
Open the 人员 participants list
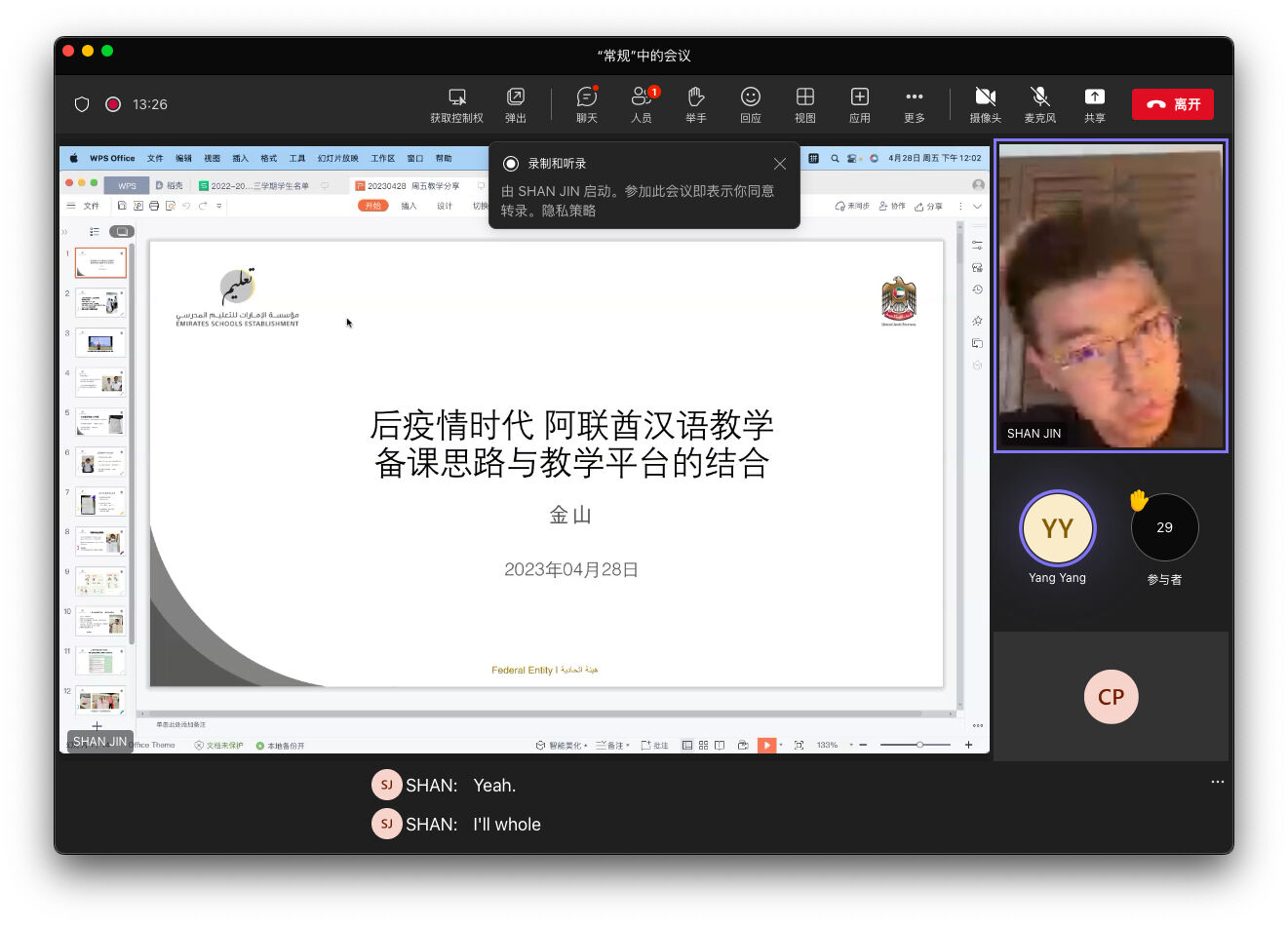642,105
